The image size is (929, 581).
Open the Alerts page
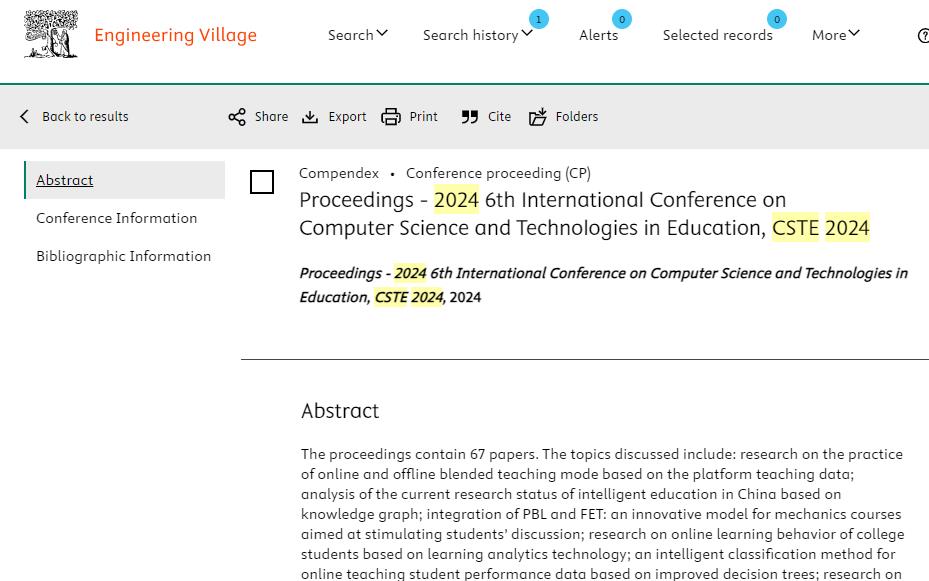[x=598, y=35]
